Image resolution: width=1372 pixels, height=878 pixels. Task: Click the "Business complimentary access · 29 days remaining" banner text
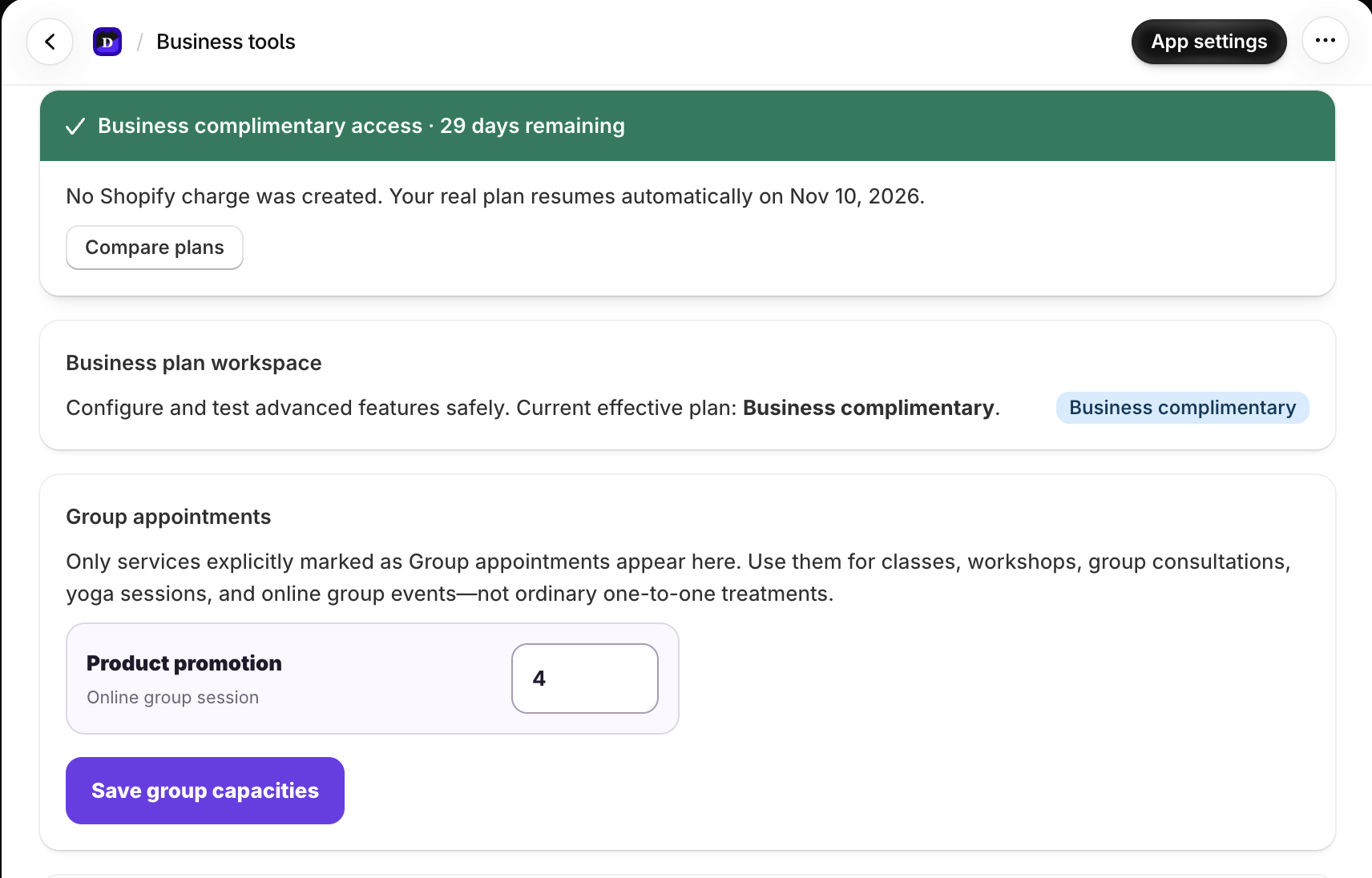click(x=361, y=126)
